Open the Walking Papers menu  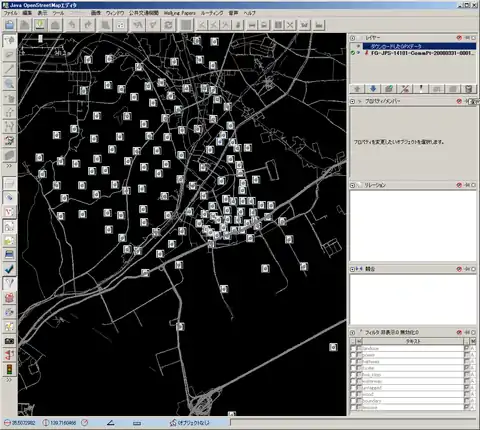tap(179, 13)
